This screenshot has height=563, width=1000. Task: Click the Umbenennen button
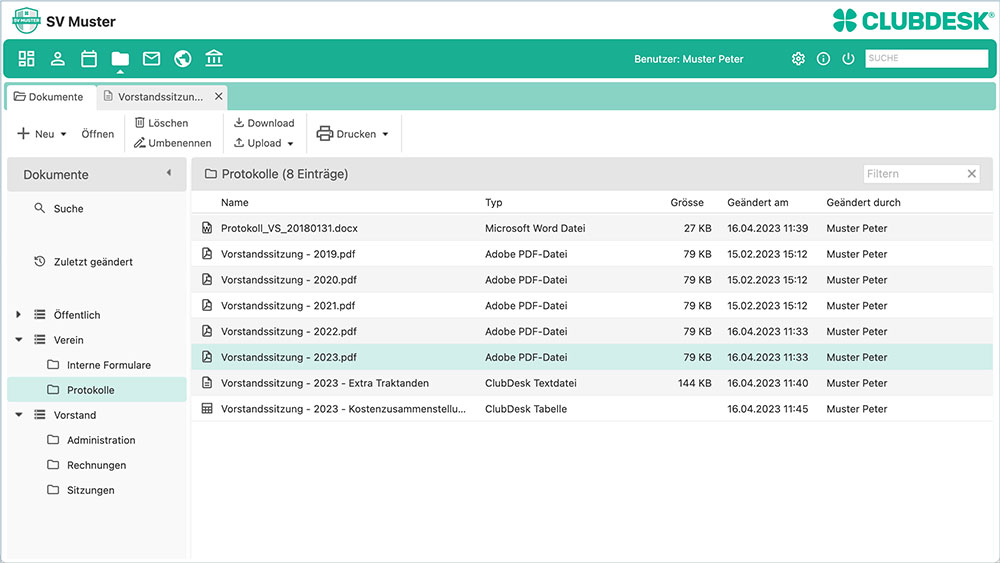[172, 143]
